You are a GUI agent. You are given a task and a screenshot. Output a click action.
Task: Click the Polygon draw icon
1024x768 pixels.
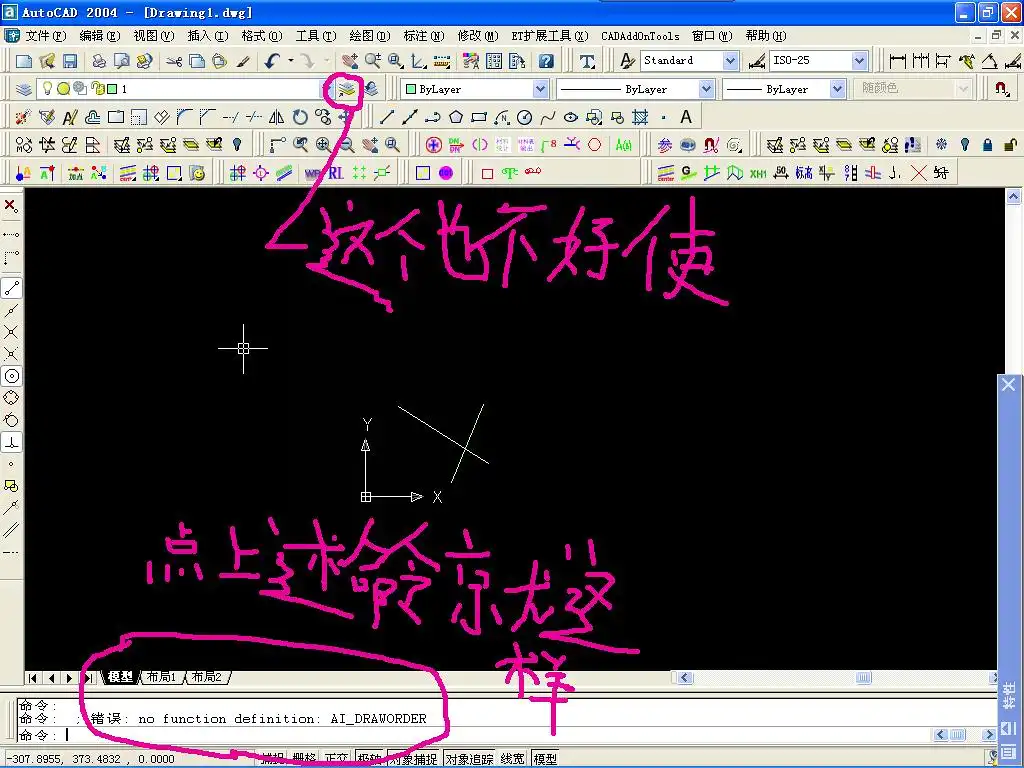[x=456, y=118]
